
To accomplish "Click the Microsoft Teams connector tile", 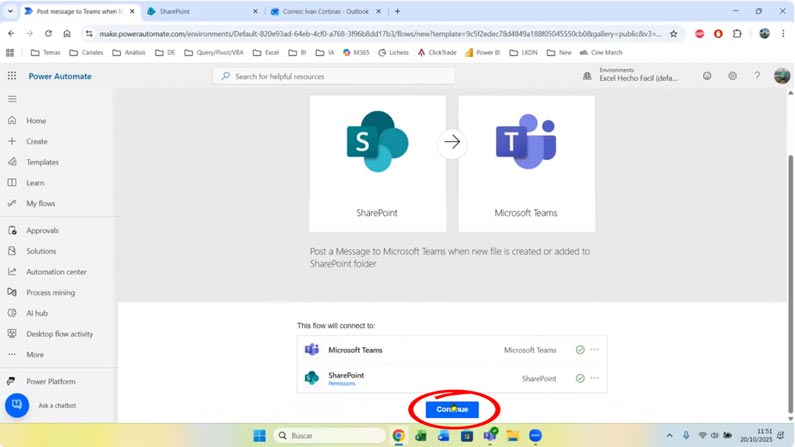I will coord(527,164).
